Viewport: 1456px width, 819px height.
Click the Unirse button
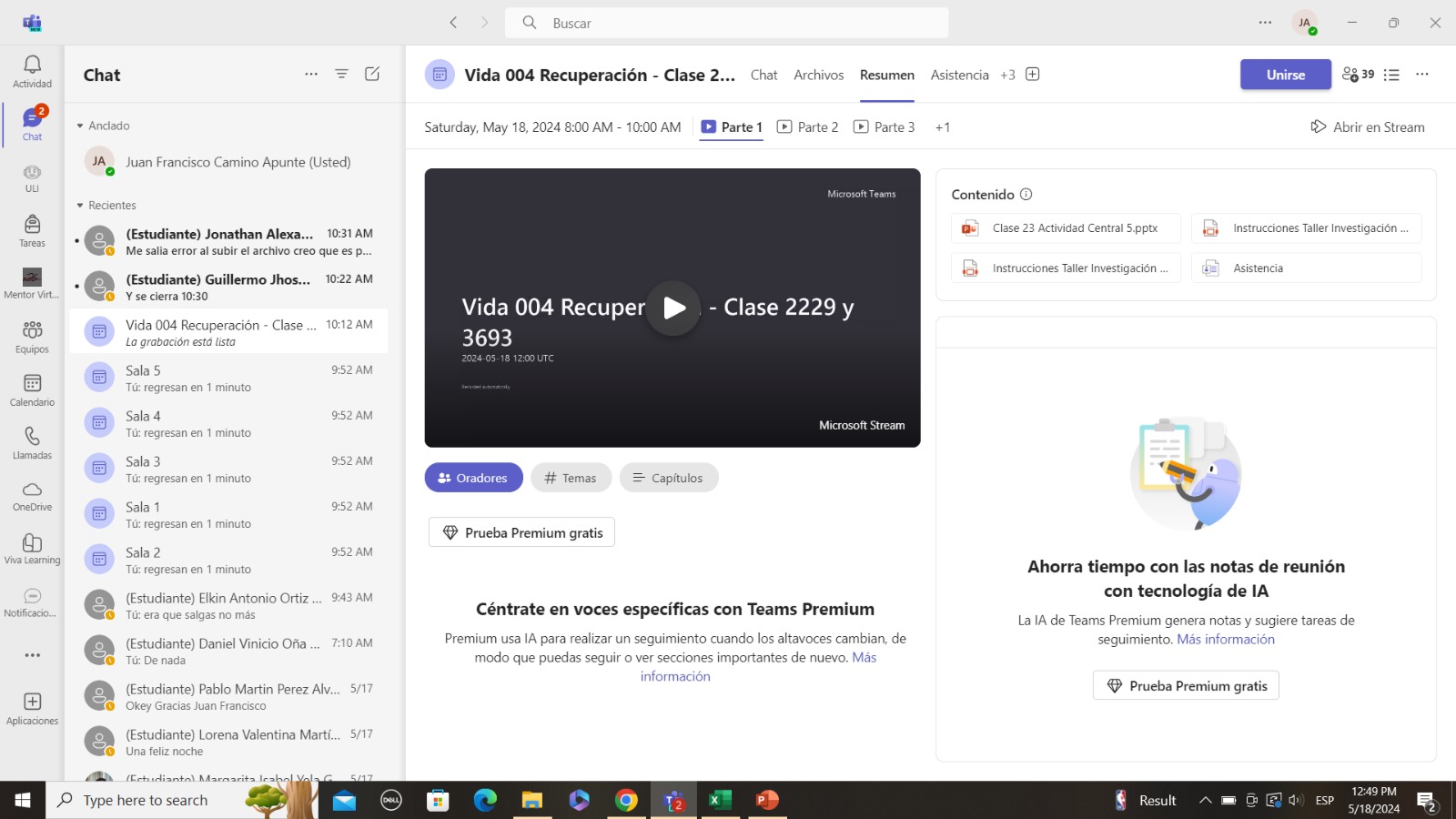click(1285, 75)
